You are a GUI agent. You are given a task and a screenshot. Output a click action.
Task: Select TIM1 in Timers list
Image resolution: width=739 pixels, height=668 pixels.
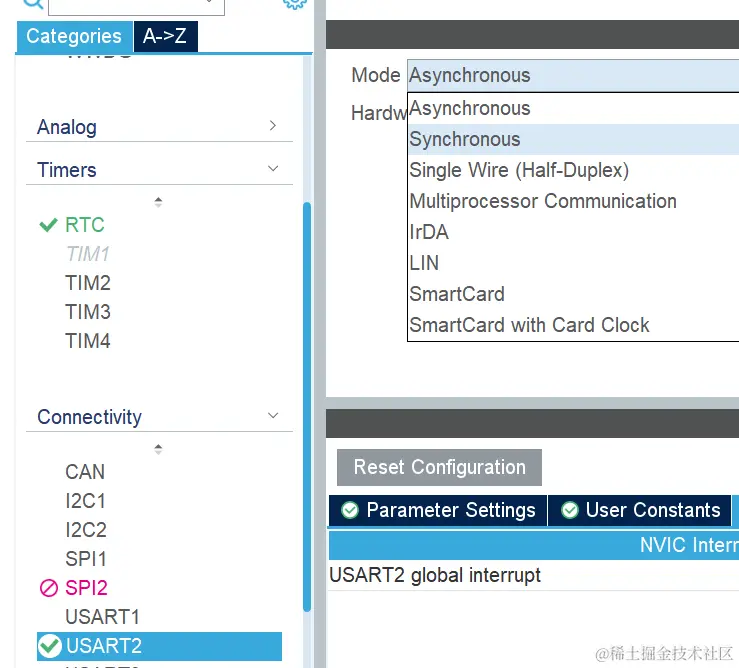click(x=88, y=254)
